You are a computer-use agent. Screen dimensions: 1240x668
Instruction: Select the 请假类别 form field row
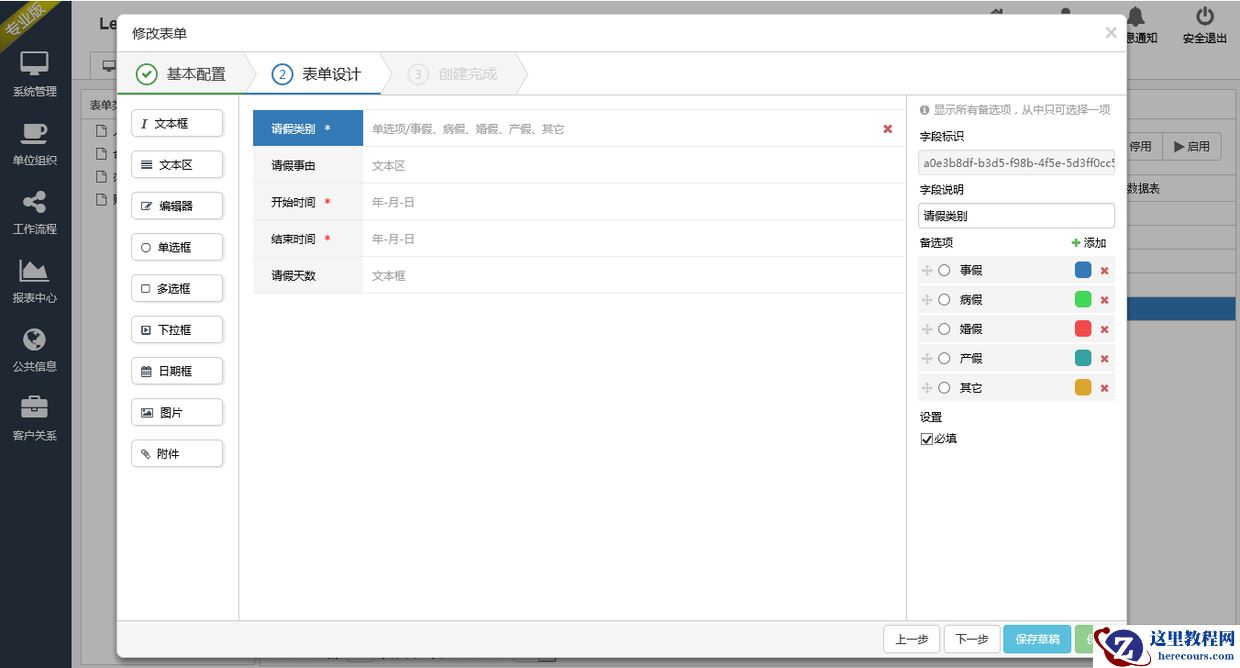[579, 129]
